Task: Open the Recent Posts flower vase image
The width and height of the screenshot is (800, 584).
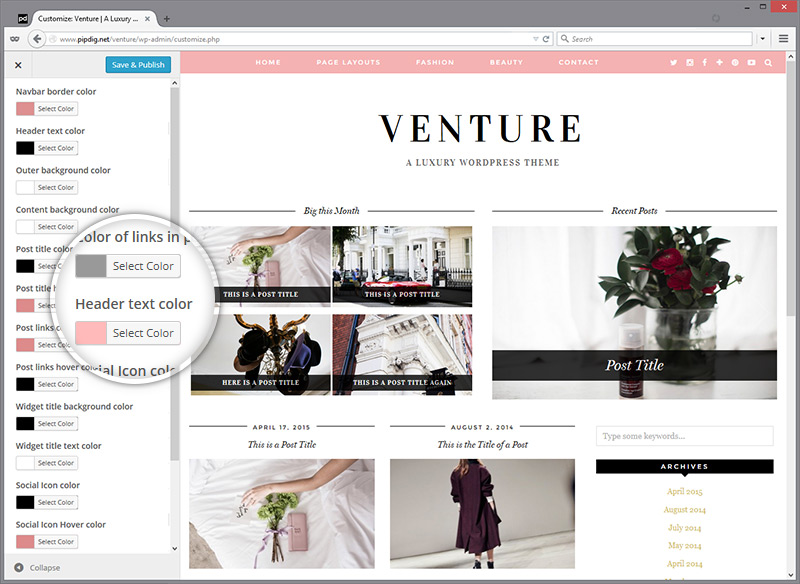Action: tap(634, 313)
